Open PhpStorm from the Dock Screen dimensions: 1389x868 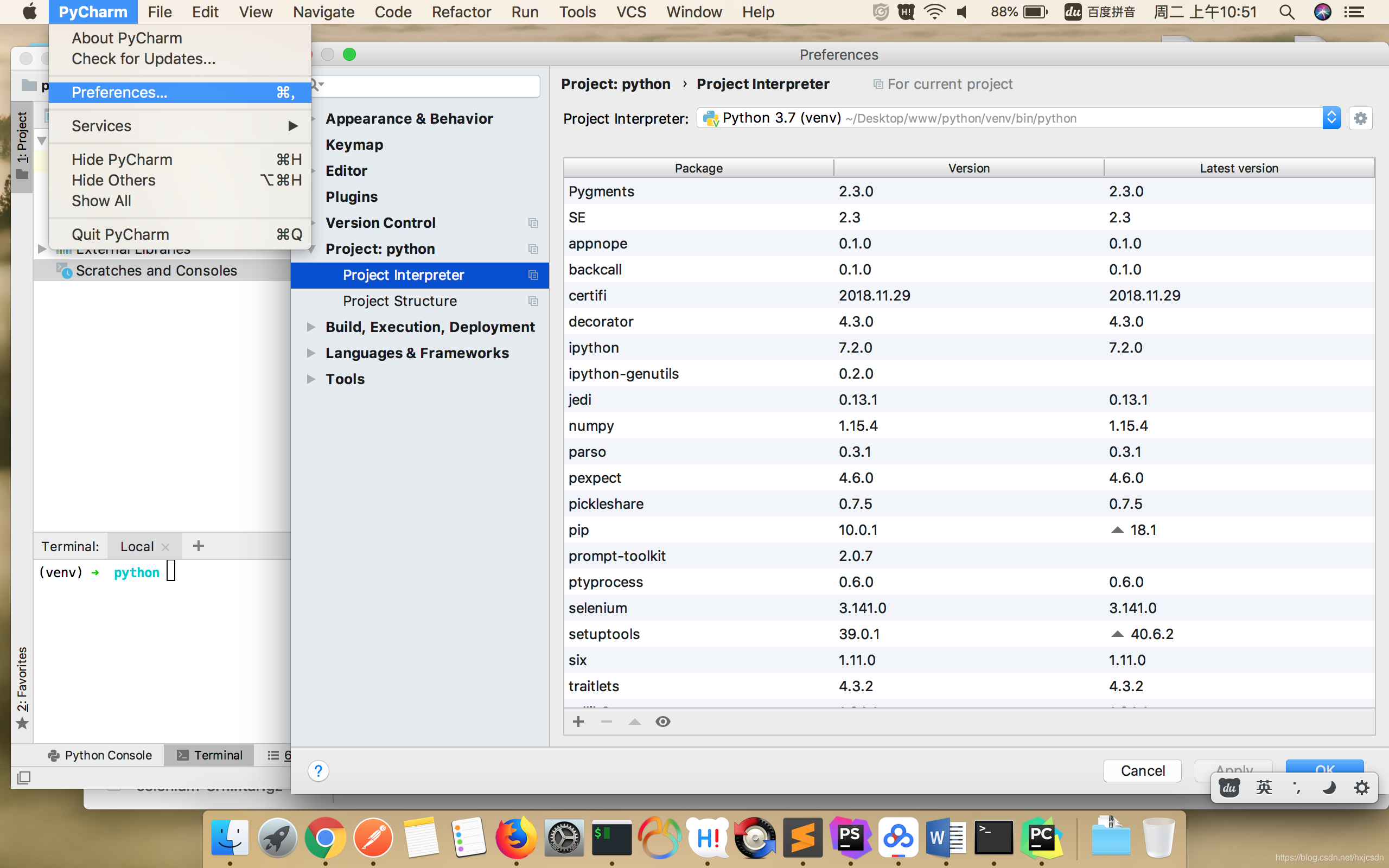tap(850, 837)
